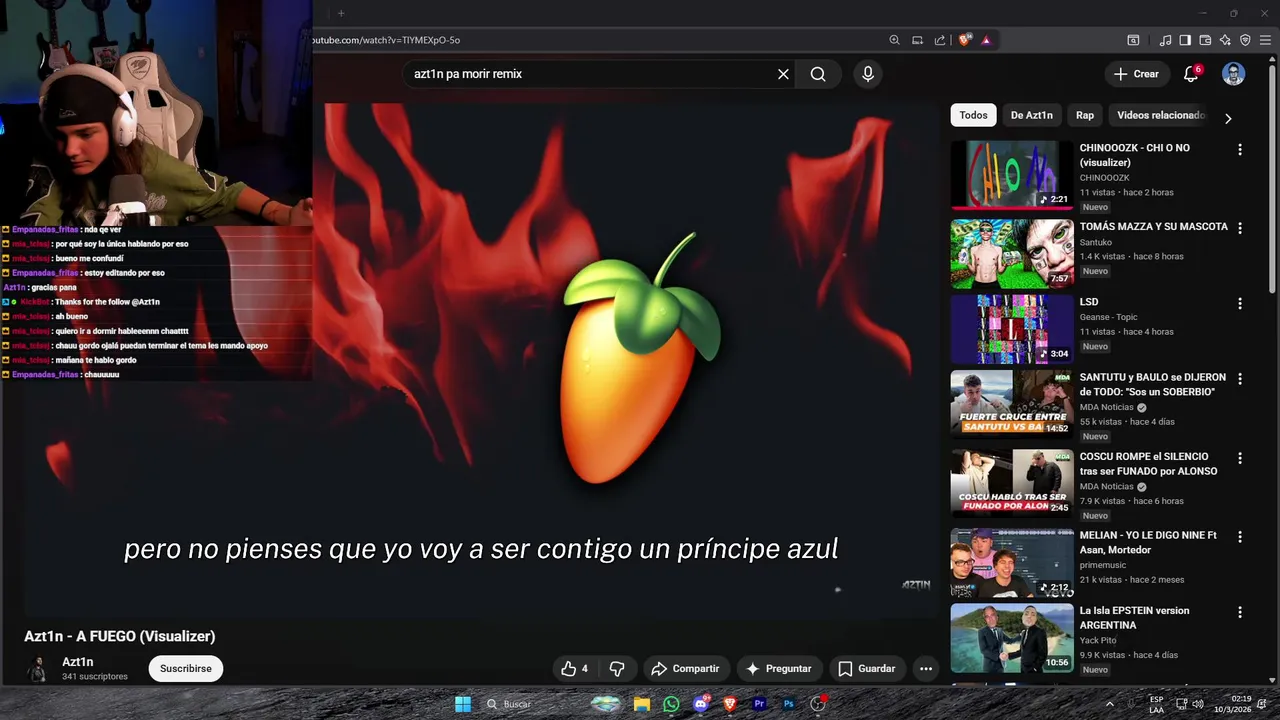Screen dimensions: 1280x720
Task: Open WhatsApp from the taskbar
Action: click(671, 704)
